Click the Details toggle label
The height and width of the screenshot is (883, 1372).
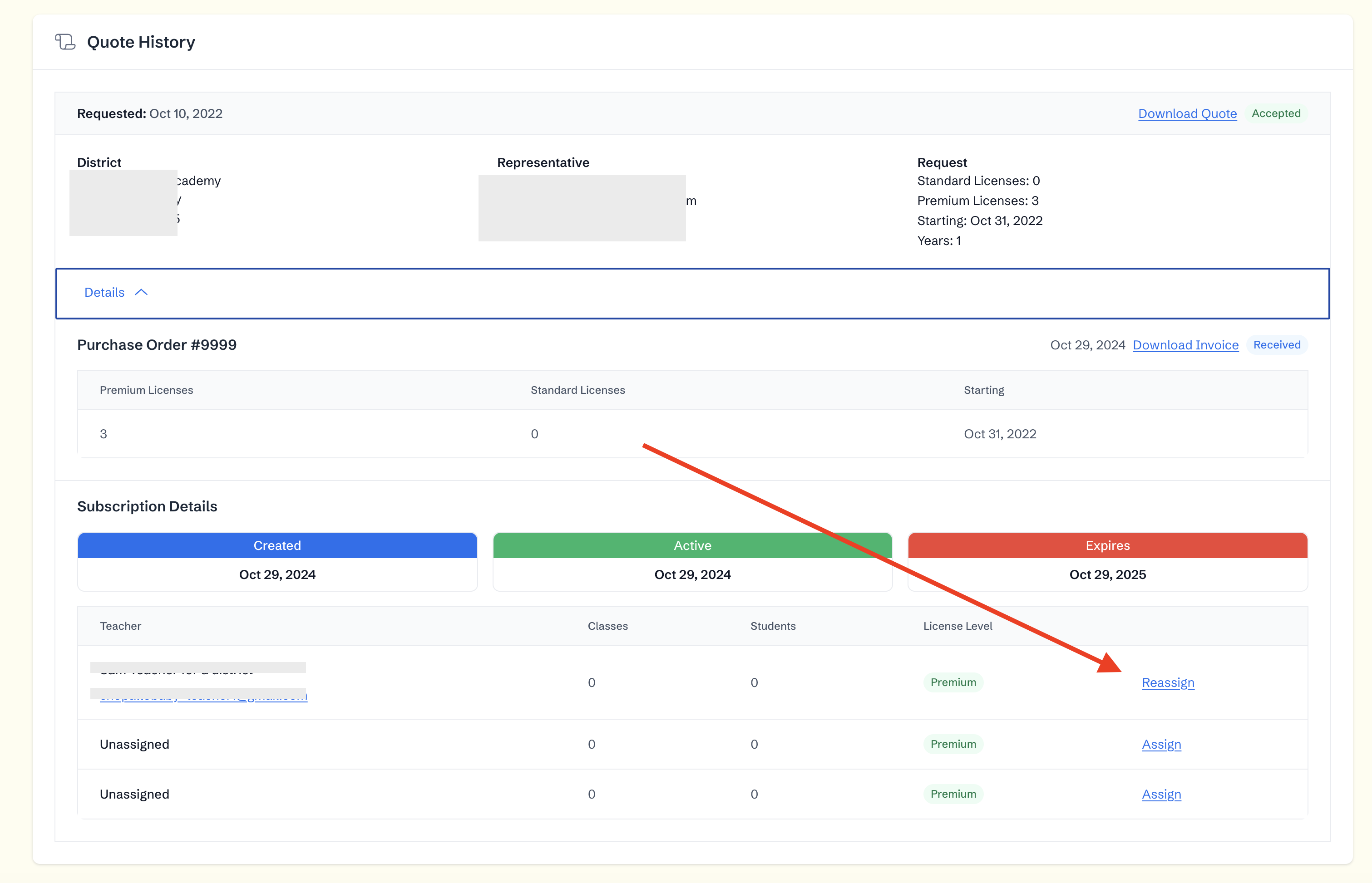pos(104,292)
